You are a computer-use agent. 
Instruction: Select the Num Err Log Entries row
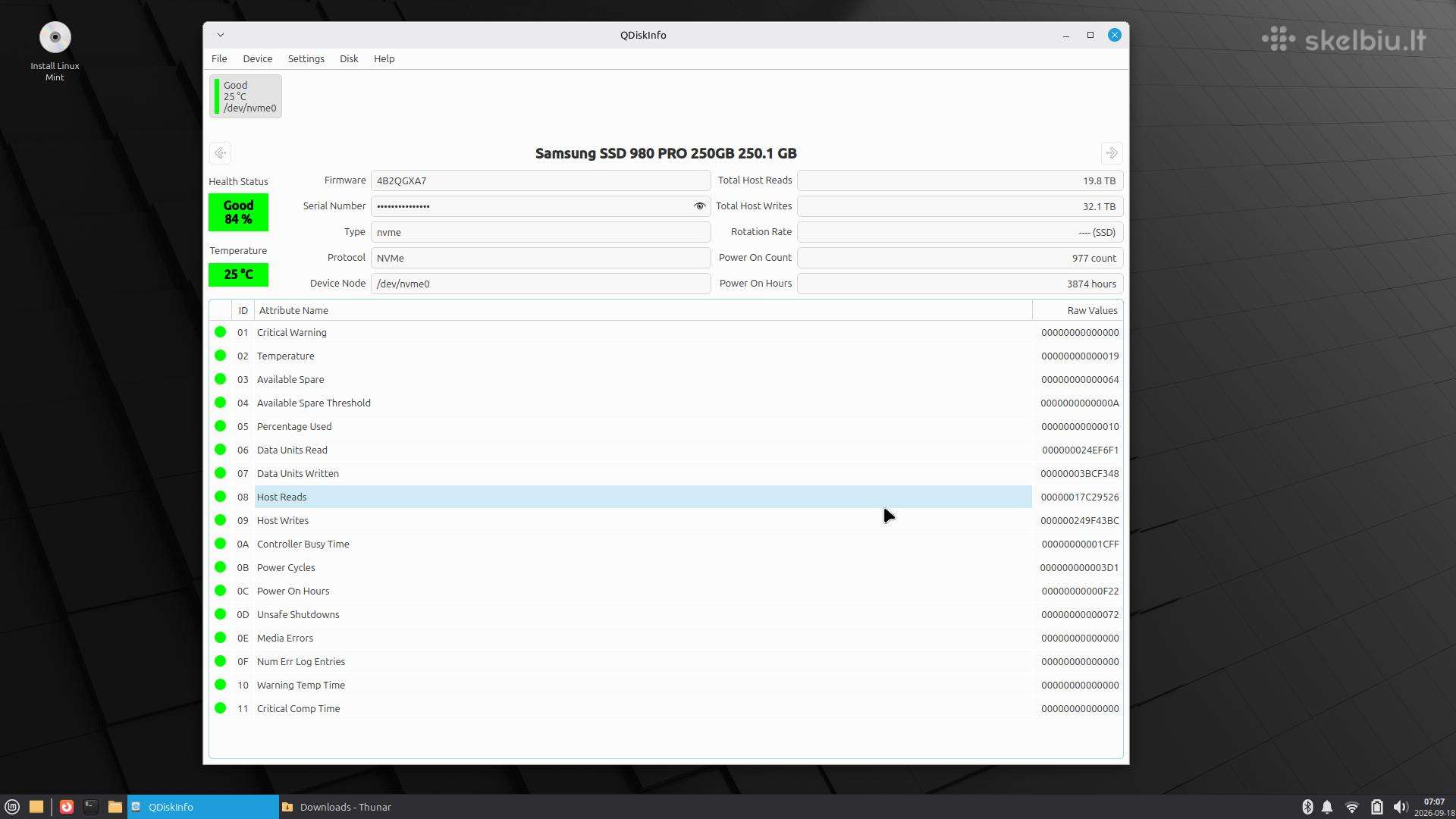pyautogui.click(x=666, y=661)
